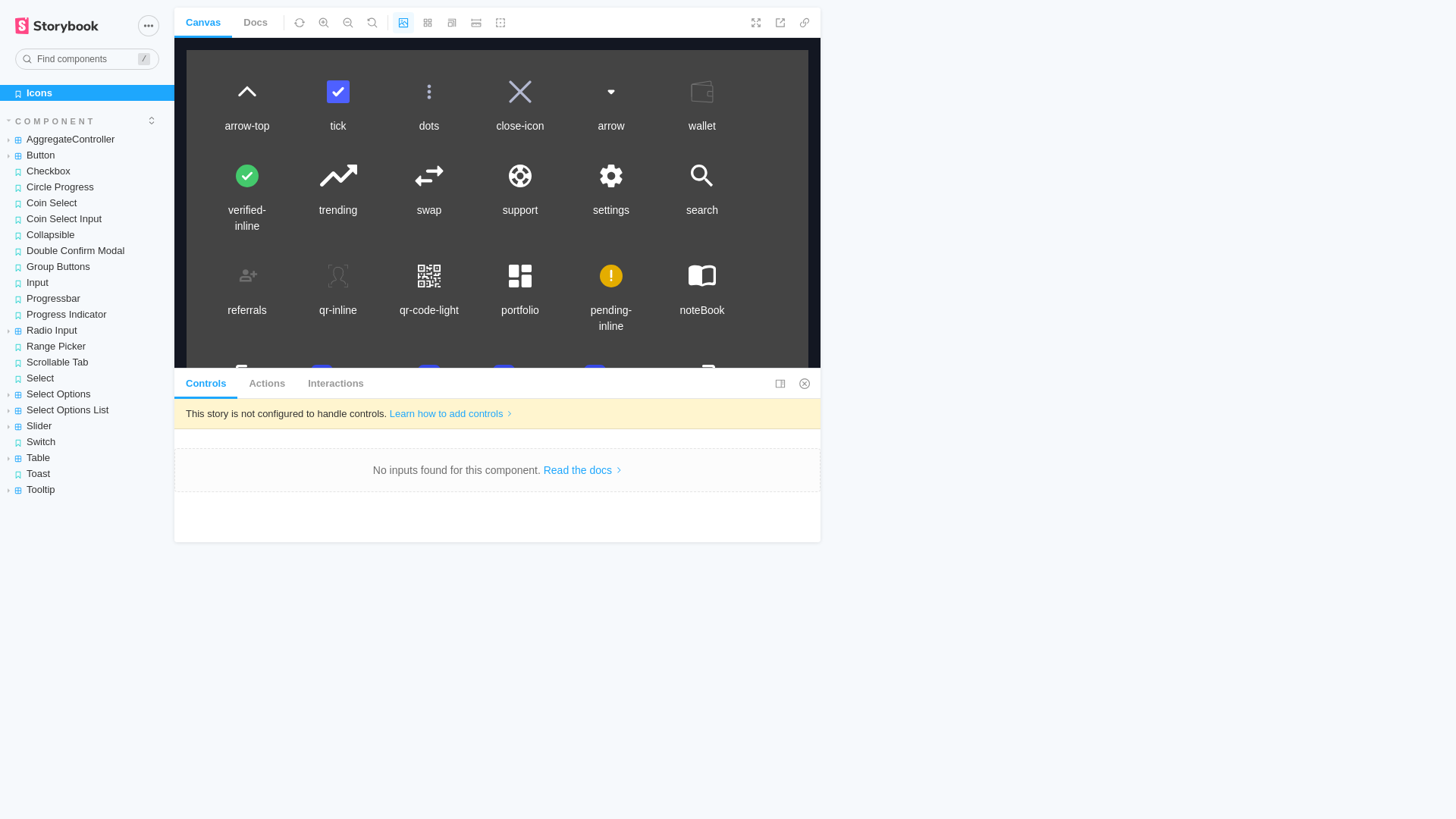1456x819 pixels.
Task: Expand the Button component group
Action: click(87, 155)
